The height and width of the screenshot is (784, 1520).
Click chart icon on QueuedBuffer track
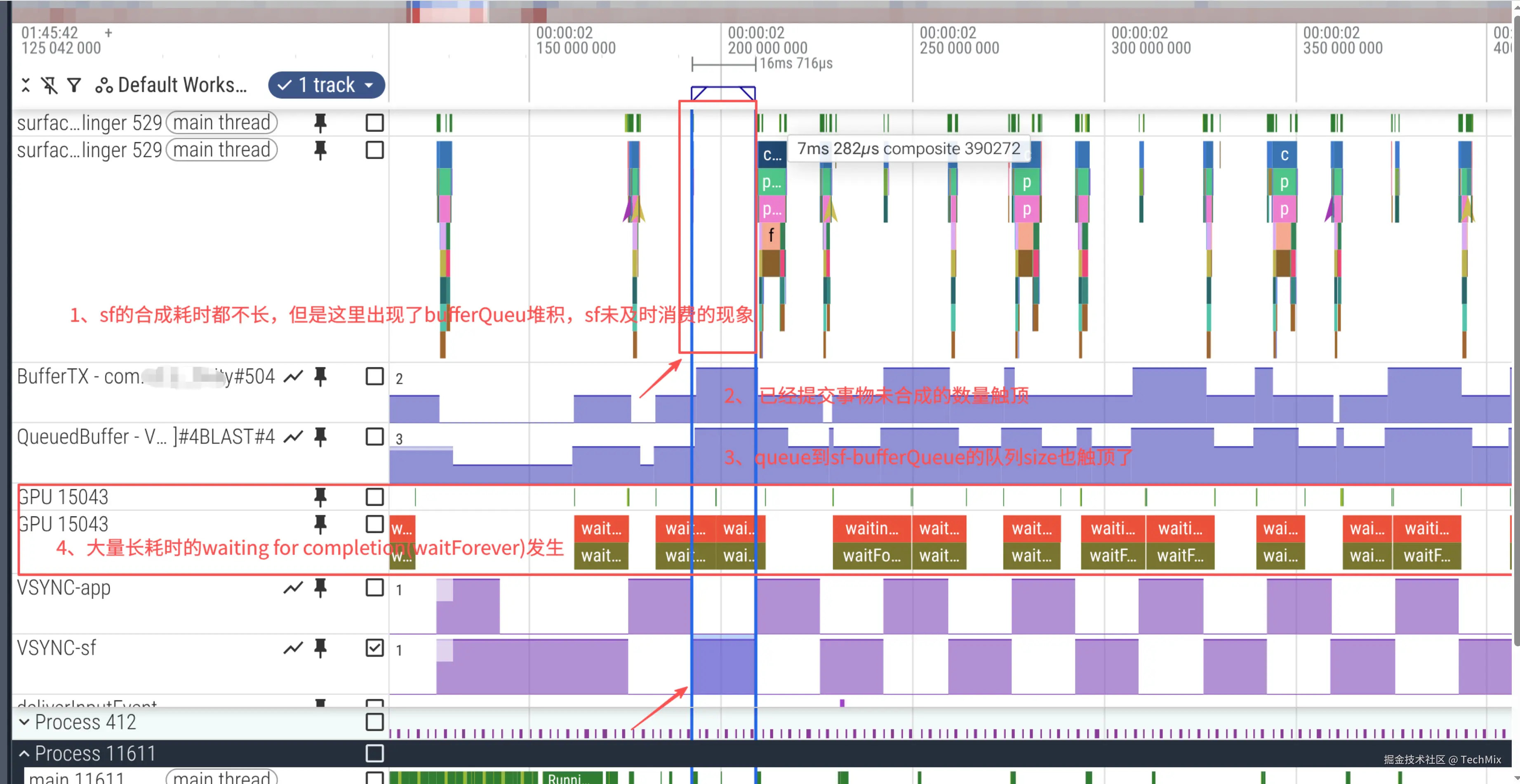coord(293,437)
